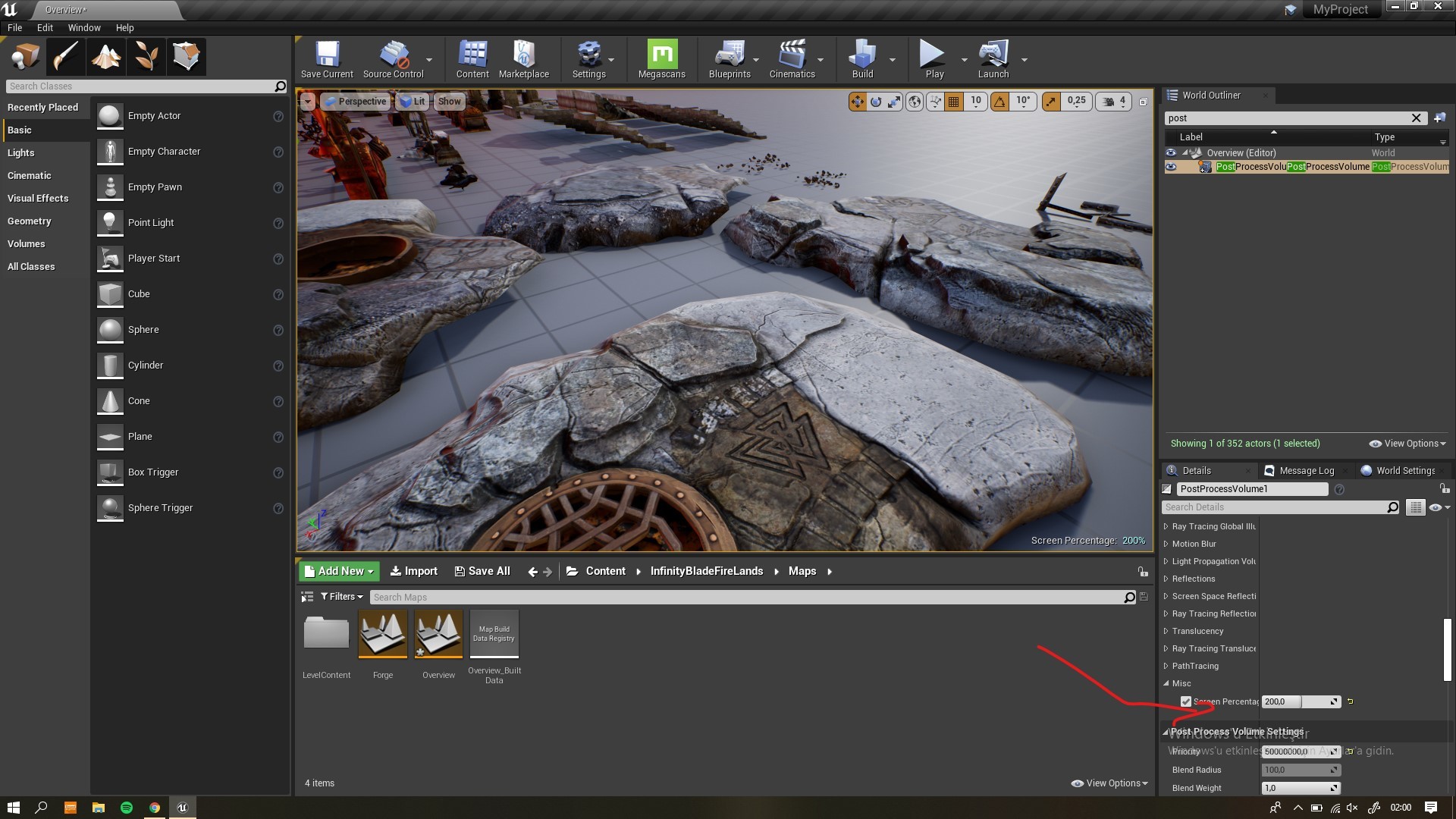Toggle scale snapping in the viewport
Screen dimensions: 1456x819
(1051, 102)
